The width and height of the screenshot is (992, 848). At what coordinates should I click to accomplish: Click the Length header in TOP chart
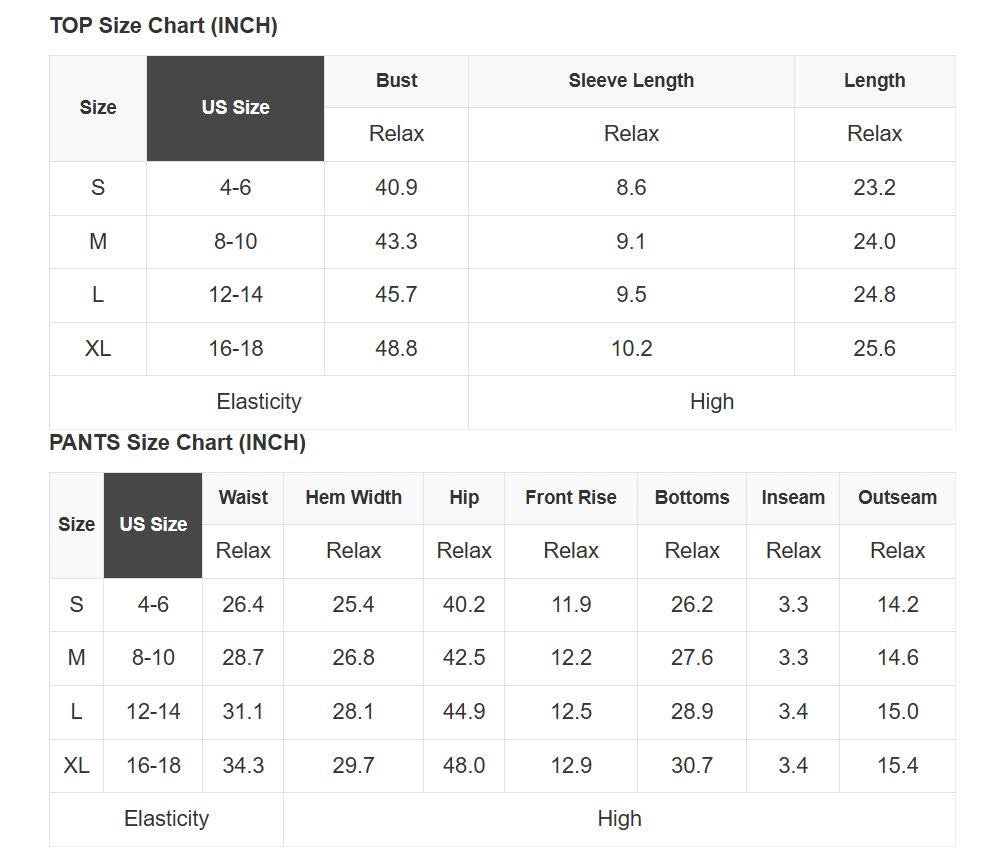coord(874,81)
